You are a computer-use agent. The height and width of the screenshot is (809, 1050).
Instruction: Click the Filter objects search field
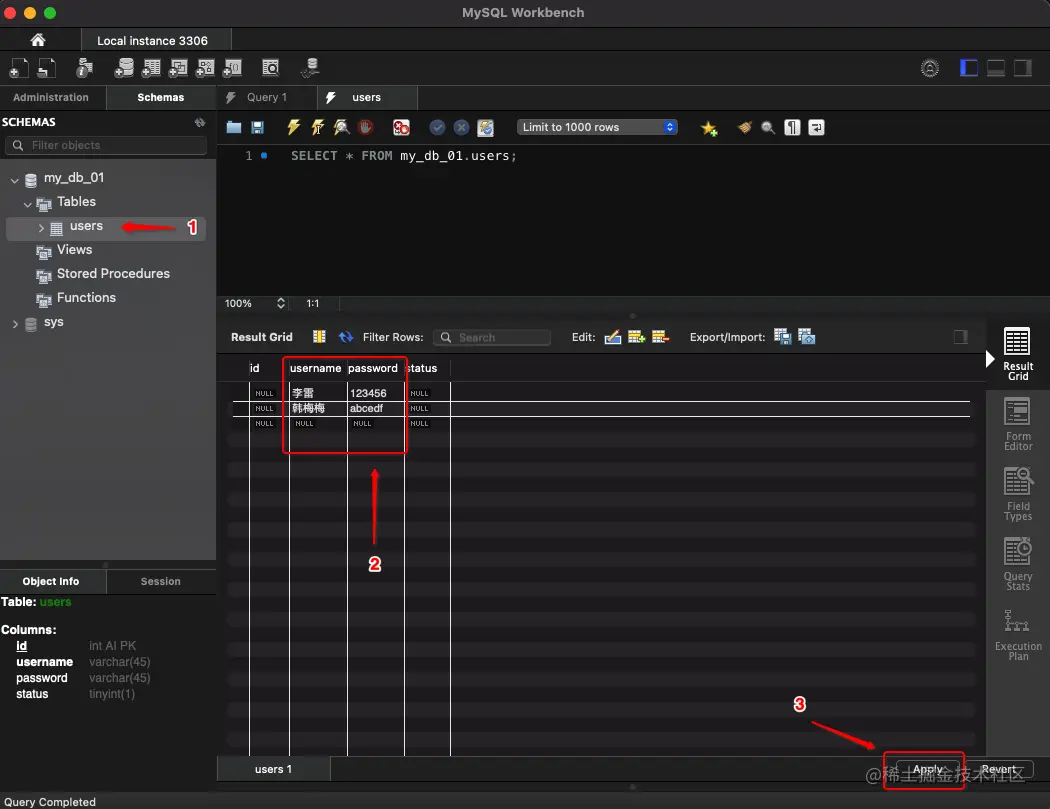106,145
